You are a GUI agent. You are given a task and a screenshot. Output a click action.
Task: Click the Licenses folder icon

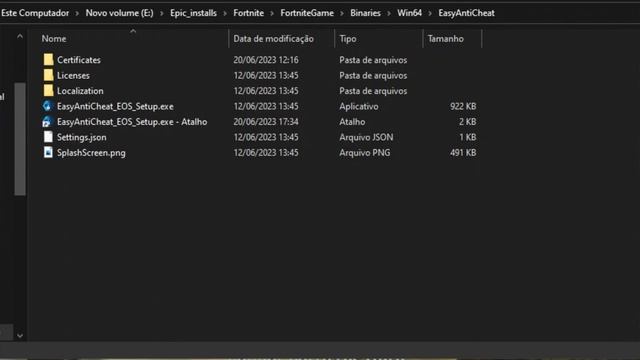tap(48, 75)
